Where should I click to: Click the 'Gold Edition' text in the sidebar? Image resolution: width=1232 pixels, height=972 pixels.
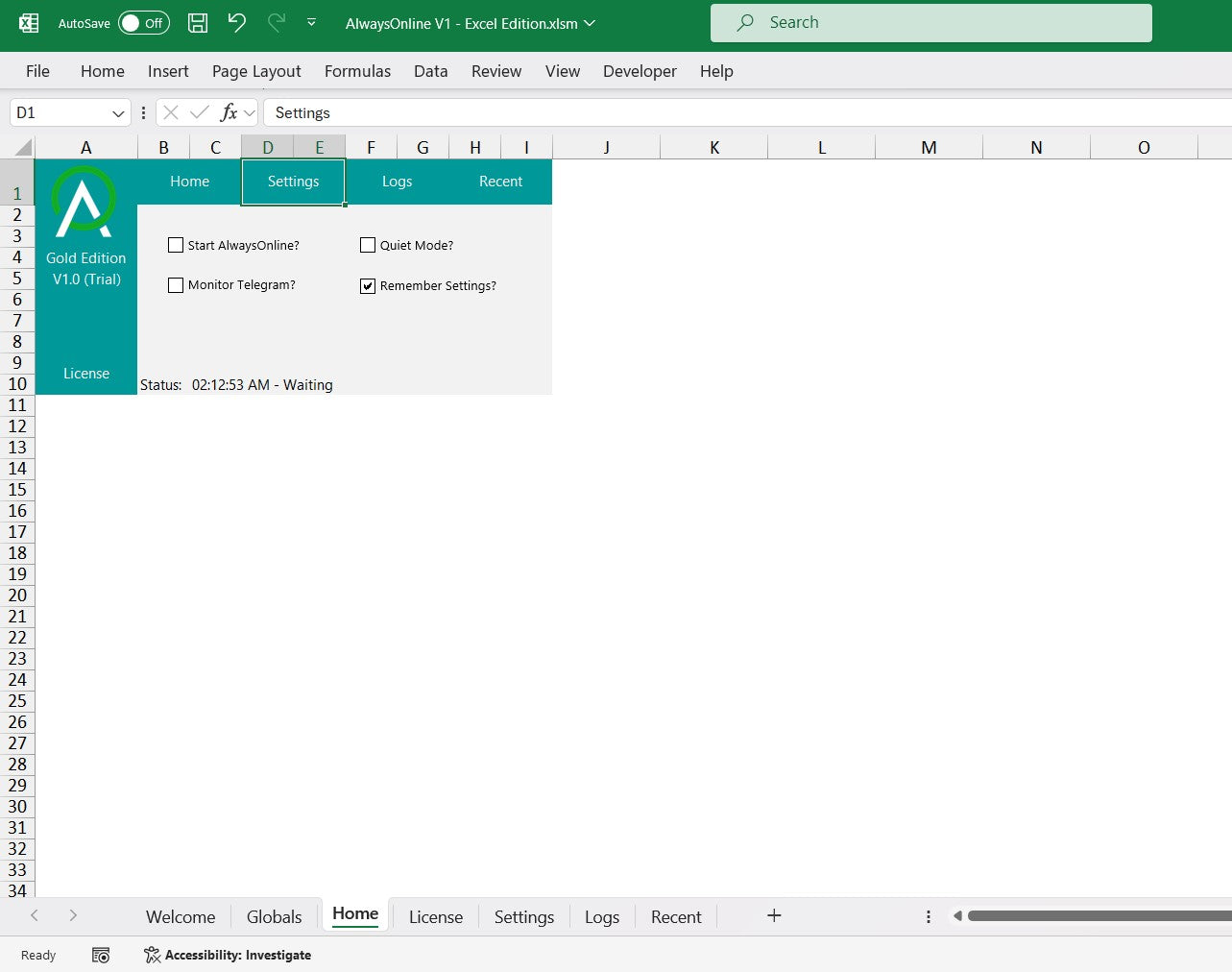coord(86,258)
